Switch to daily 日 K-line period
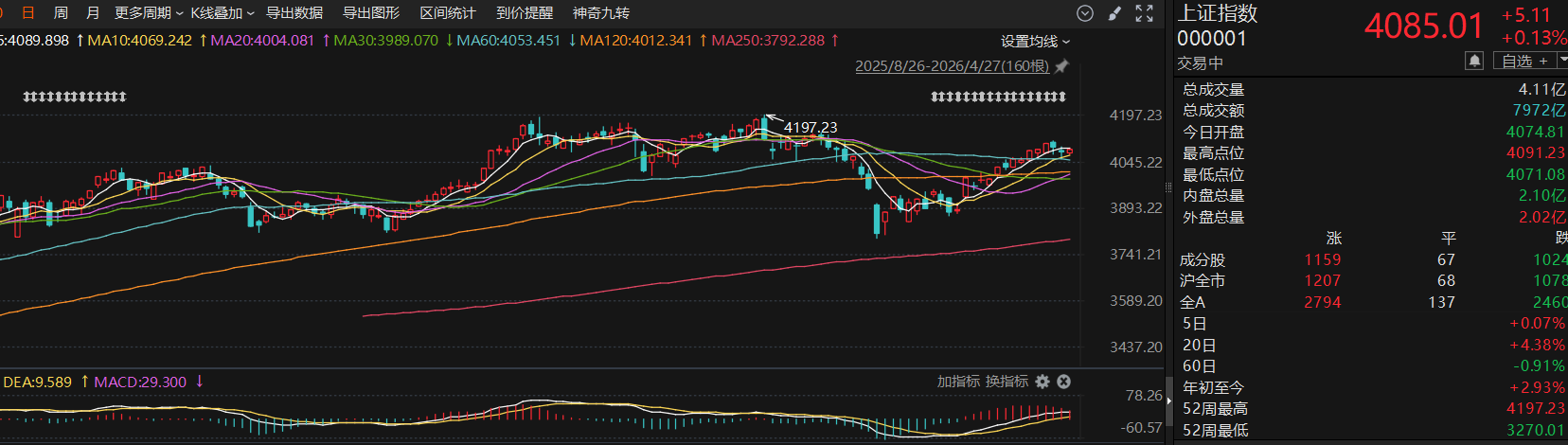Image resolution: width=1568 pixels, height=445 pixels. [x=28, y=13]
